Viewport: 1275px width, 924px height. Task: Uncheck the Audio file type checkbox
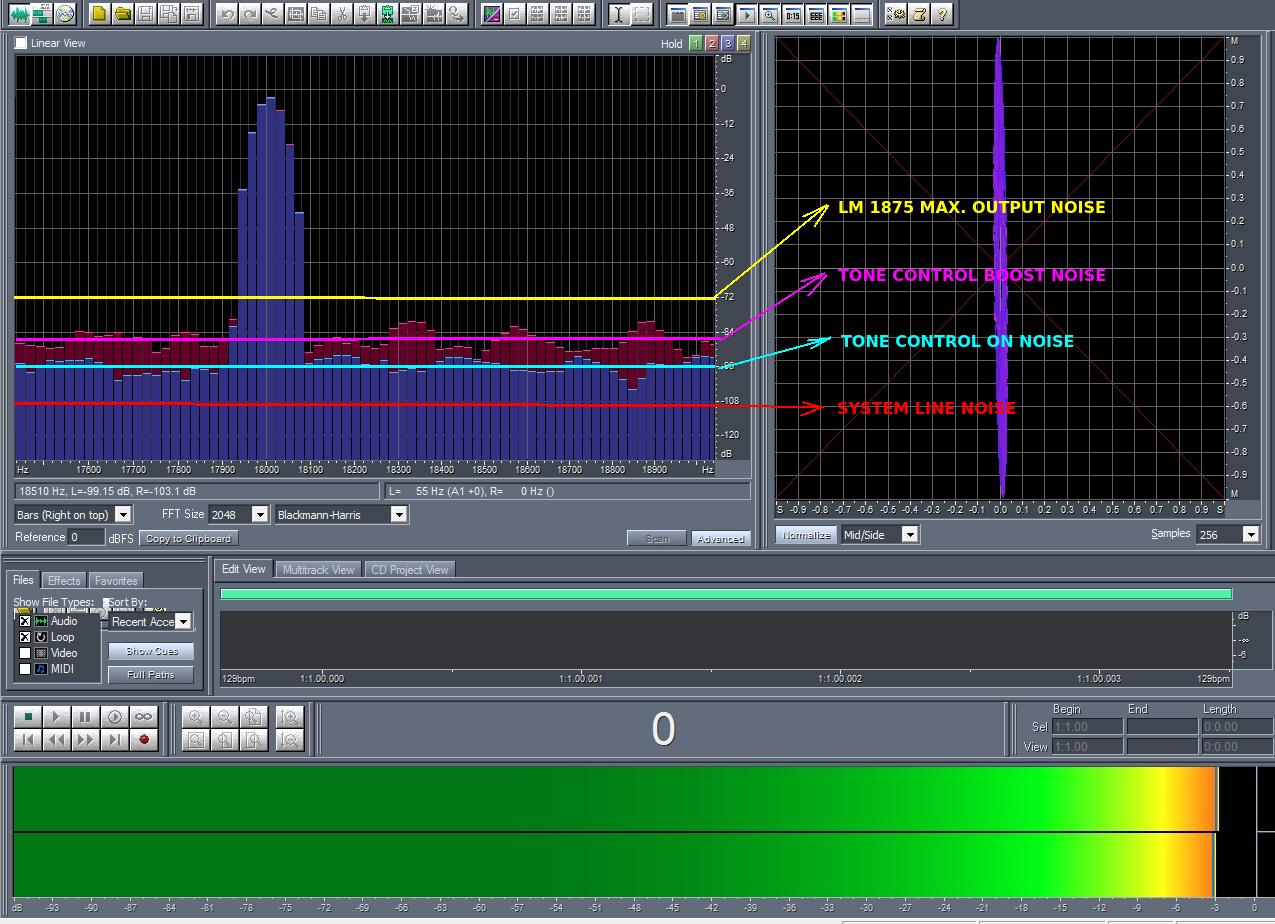[x=26, y=621]
